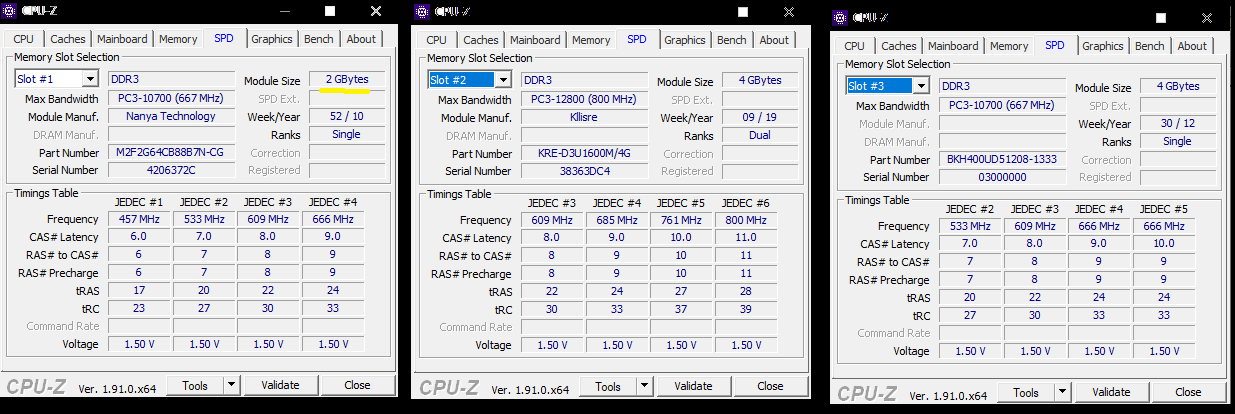The height and width of the screenshot is (414, 1235).
Task: Open the Slot #3 memory slot dropdown
Action: pyautogui.click(x=921, y=86)
